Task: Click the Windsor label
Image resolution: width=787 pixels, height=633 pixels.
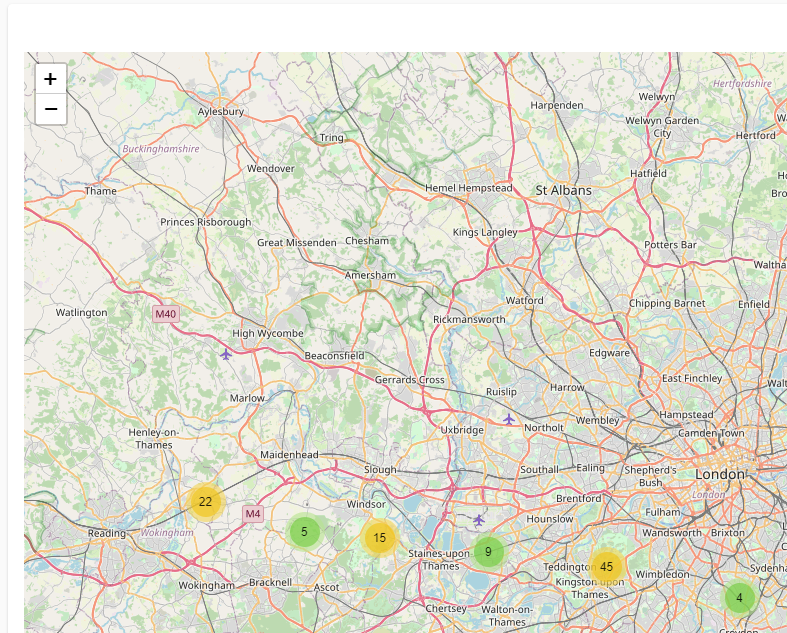Action: [366, 504]
